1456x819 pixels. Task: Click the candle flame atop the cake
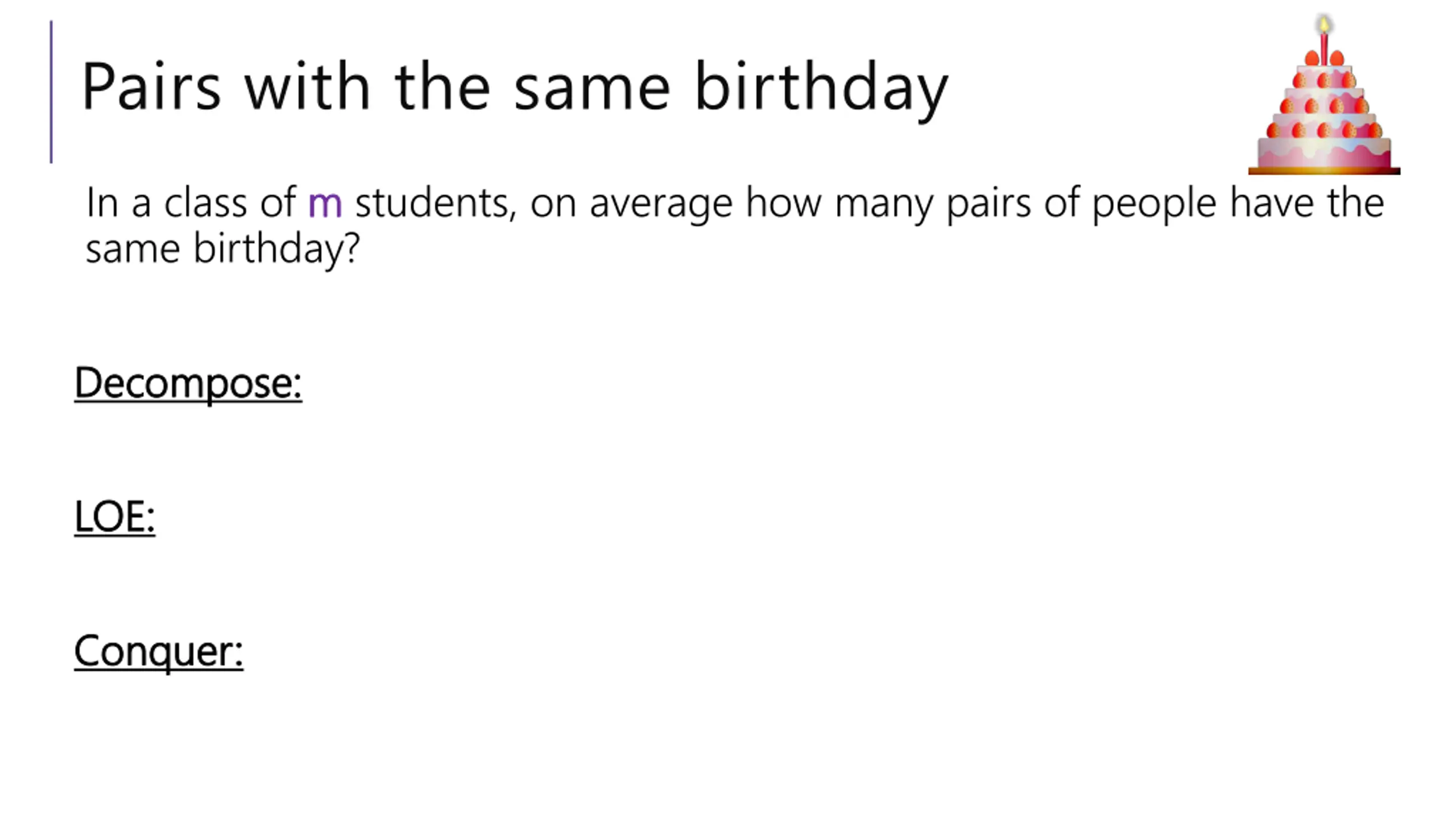click(x=1324, y=24)
